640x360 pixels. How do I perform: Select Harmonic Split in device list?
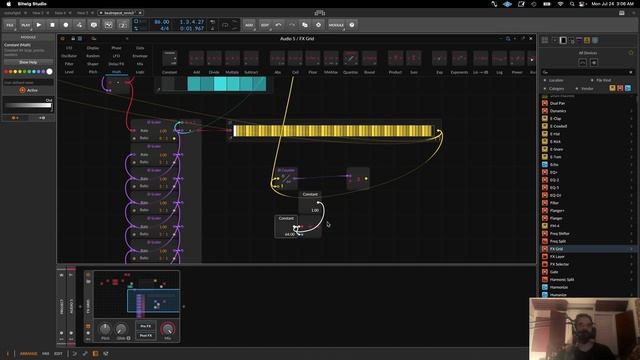coord(587,280)
